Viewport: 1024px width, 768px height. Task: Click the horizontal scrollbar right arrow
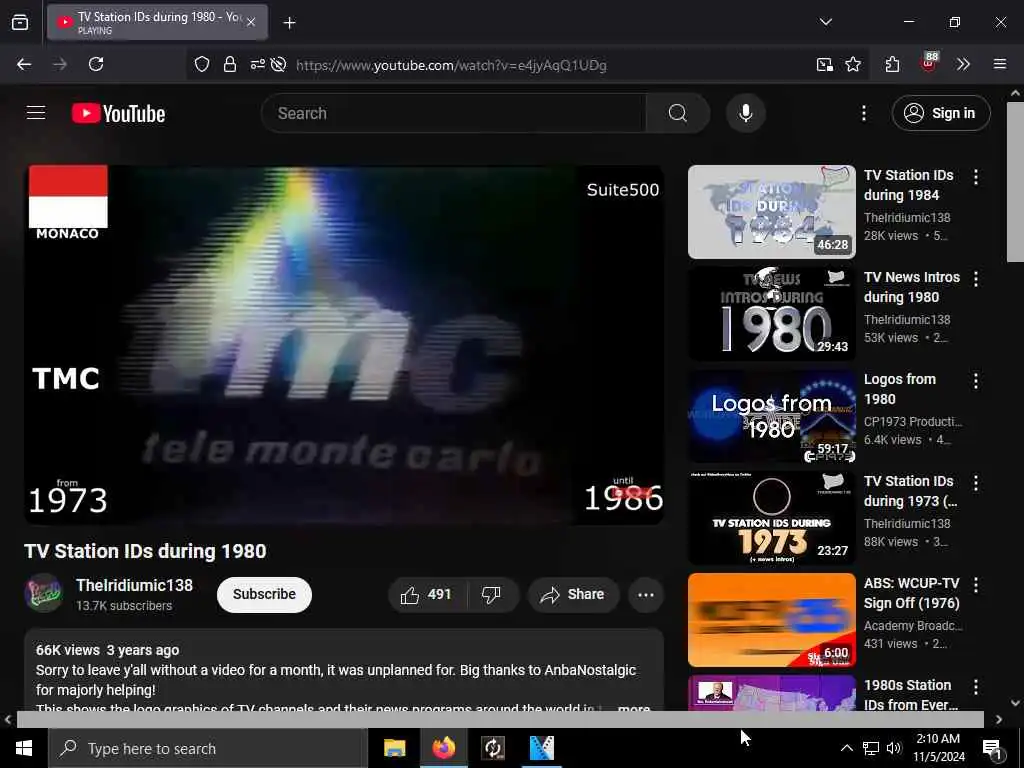999,719
